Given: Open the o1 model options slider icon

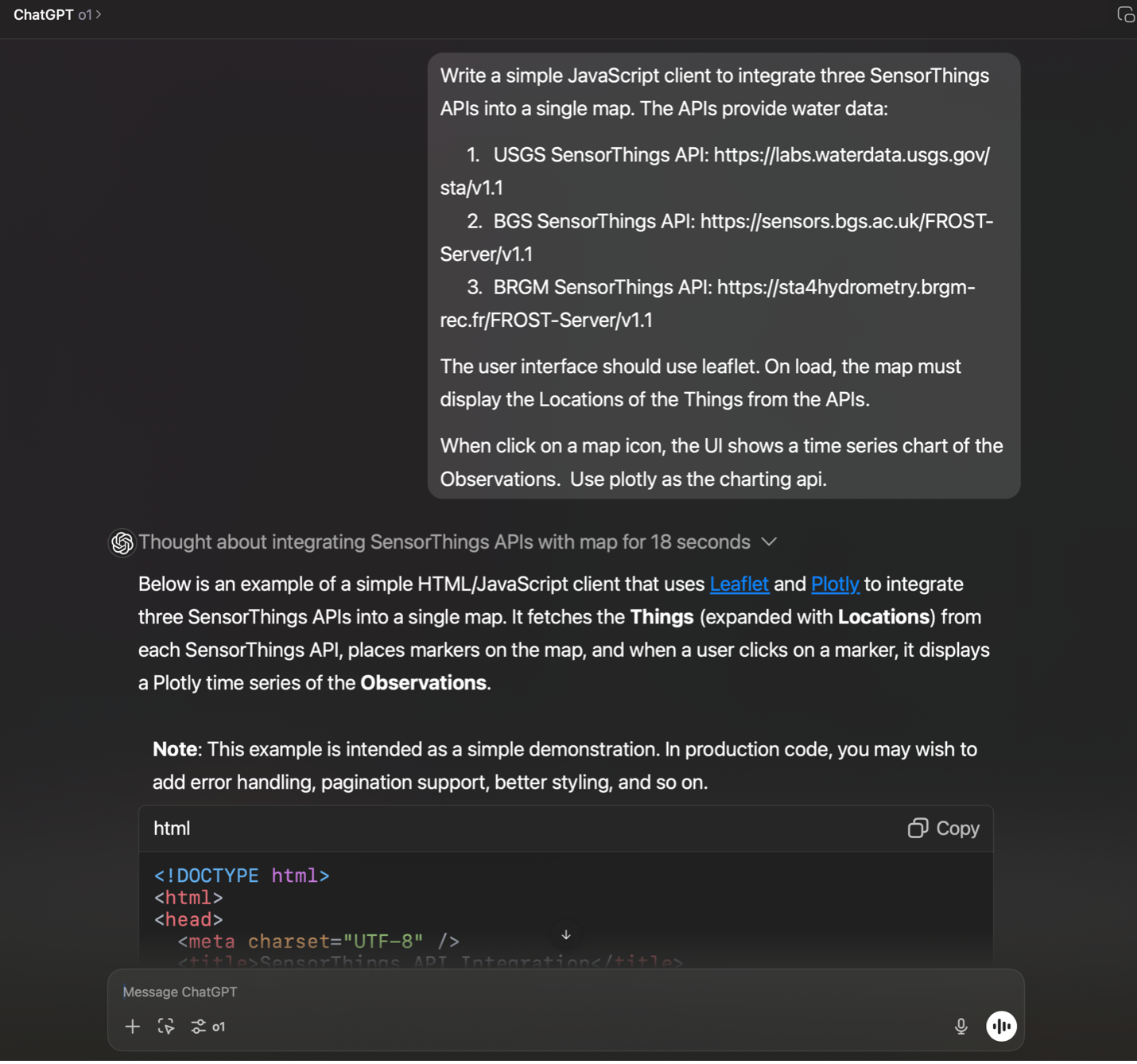Looking at the screenshot, I should click(x=199, y=1027).
